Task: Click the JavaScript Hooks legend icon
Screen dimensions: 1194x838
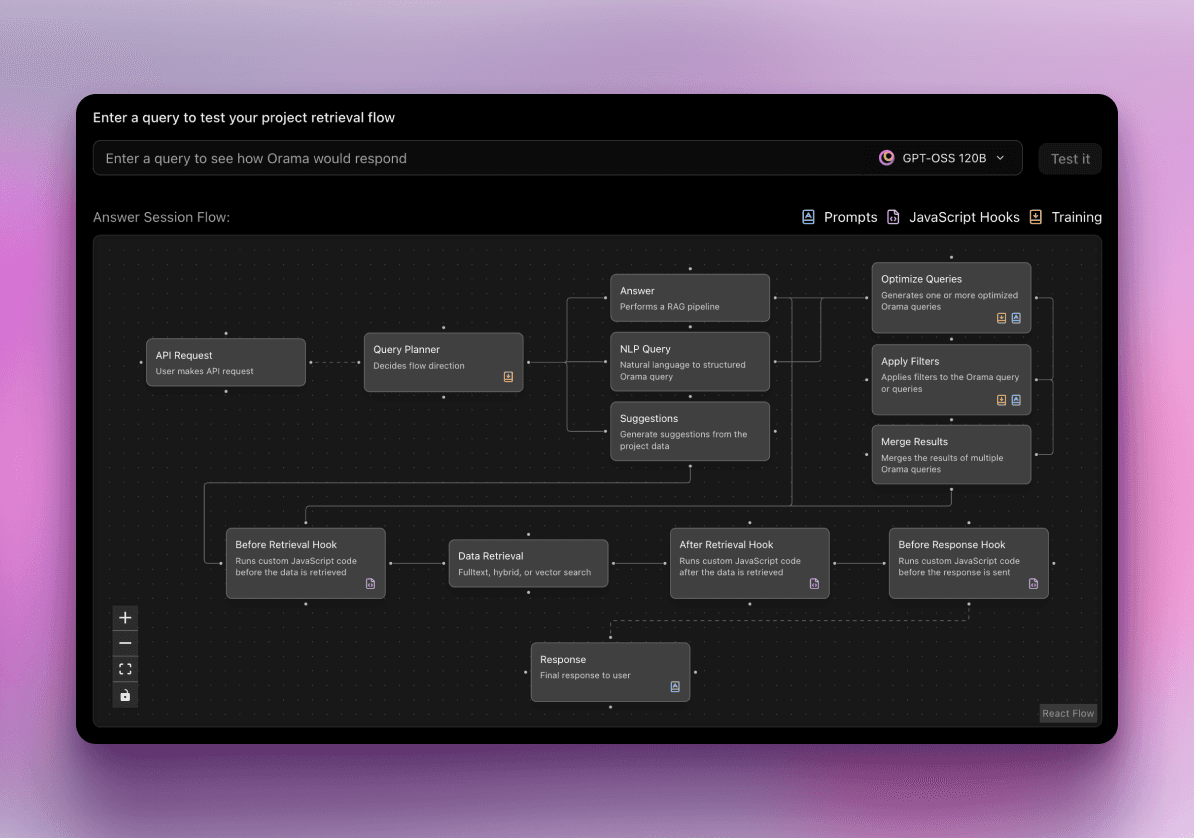Action: [893, 217]
